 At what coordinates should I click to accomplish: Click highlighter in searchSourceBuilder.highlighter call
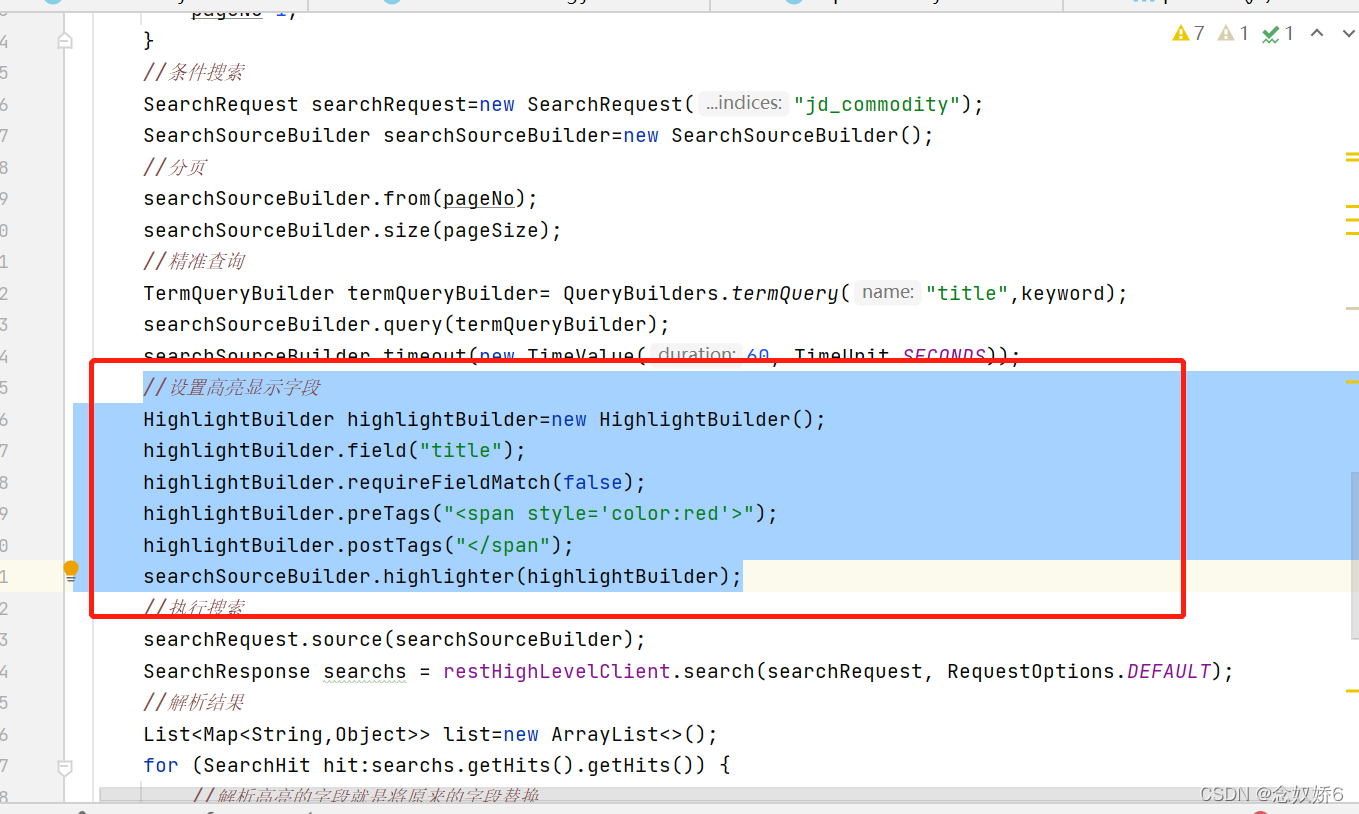pos(449,576)
